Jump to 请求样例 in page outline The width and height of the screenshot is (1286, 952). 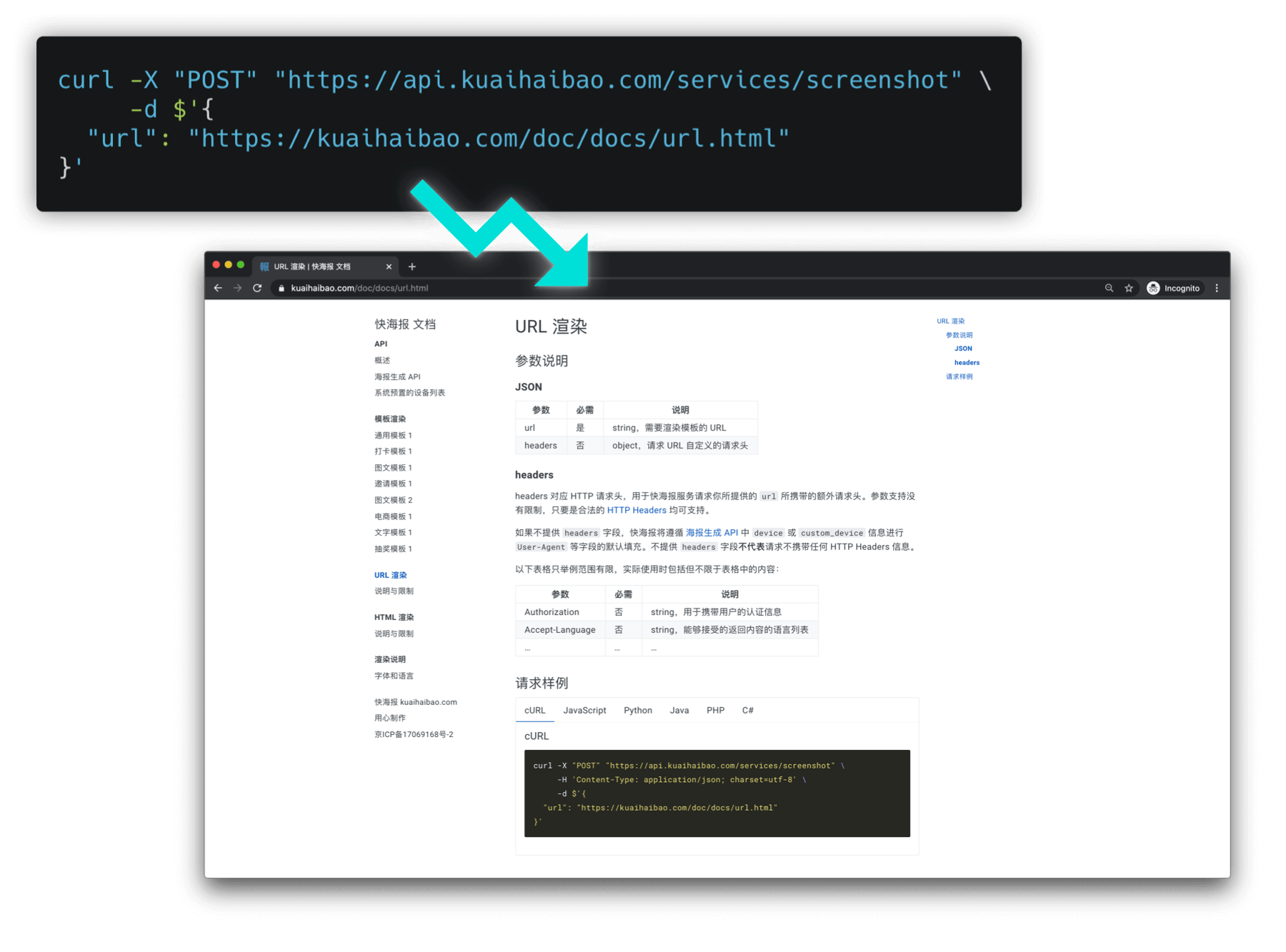tap(959, 376)
